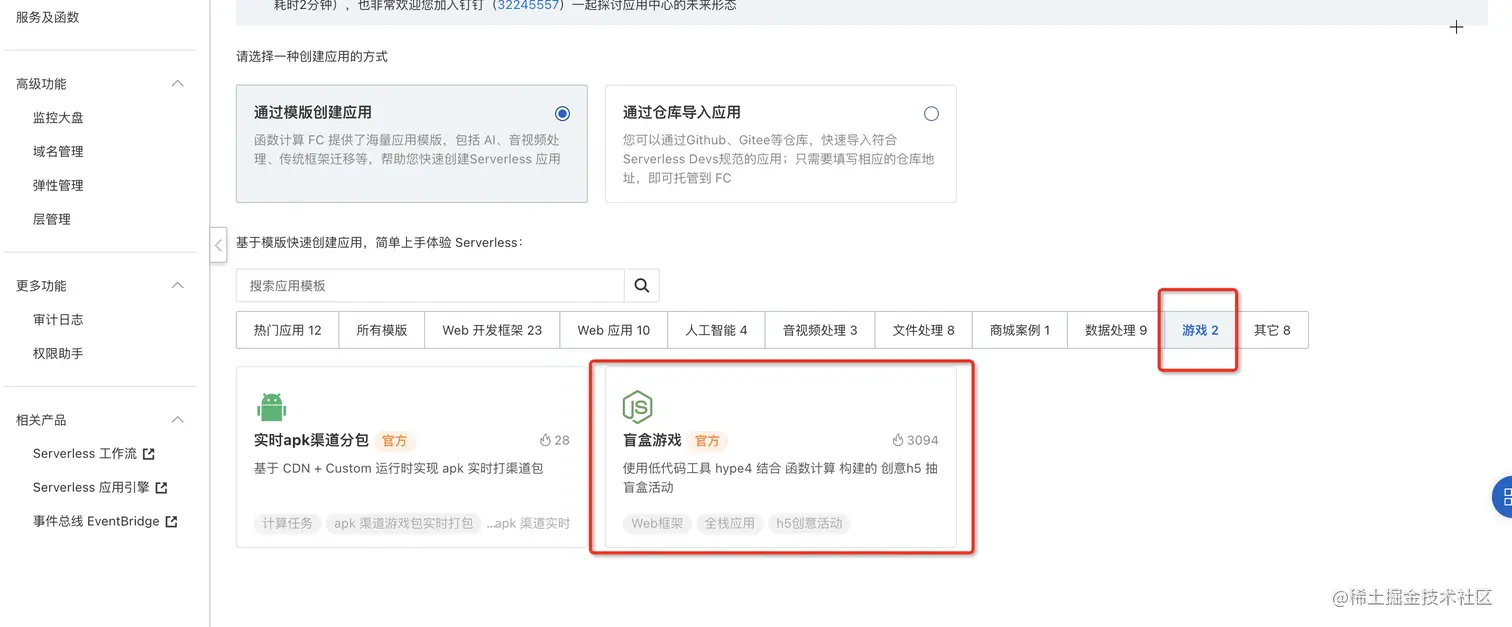Click the 通过仓库导入应用 option card description
Viewport: 1512px width, 627px height.
779,159
